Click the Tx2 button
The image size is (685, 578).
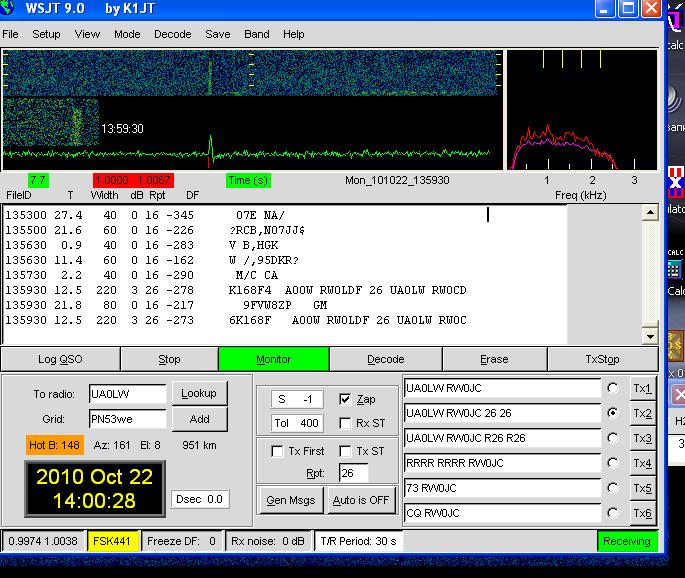tap(642, 413)
